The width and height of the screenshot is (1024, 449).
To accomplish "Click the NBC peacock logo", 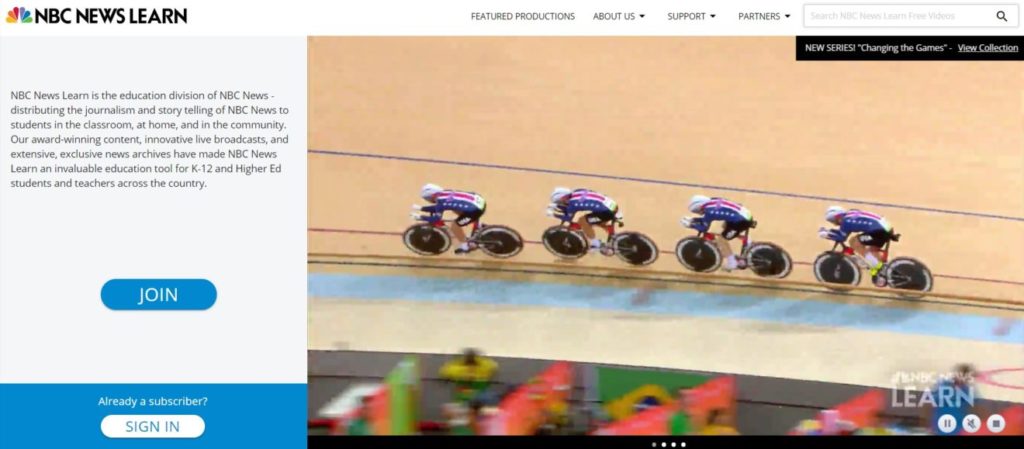I will (19, 15).
